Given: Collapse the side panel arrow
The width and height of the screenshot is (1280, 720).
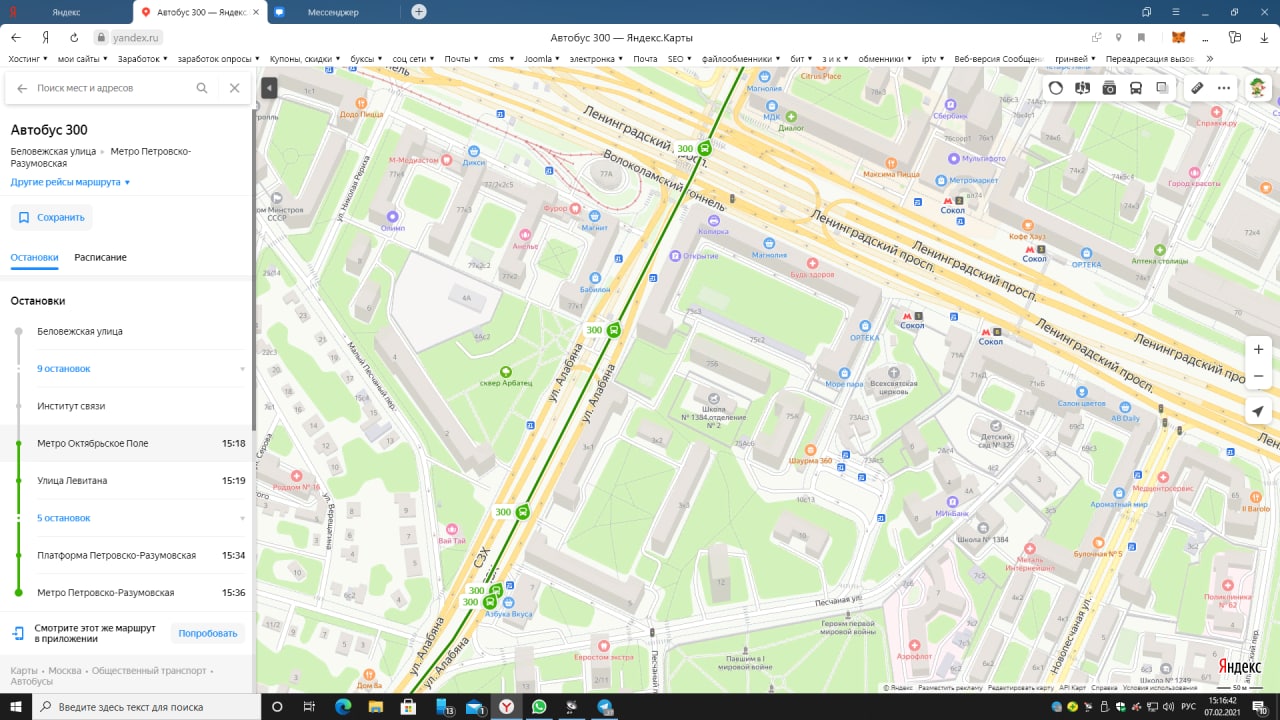Looking at the screenshot, I should pos(269,88).
